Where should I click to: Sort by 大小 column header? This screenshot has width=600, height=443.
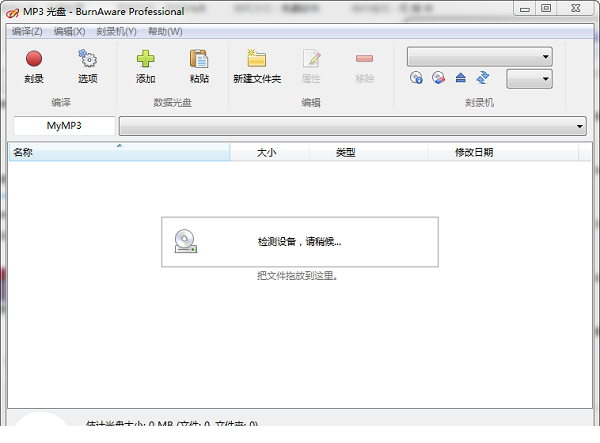(x=269, y=152)
